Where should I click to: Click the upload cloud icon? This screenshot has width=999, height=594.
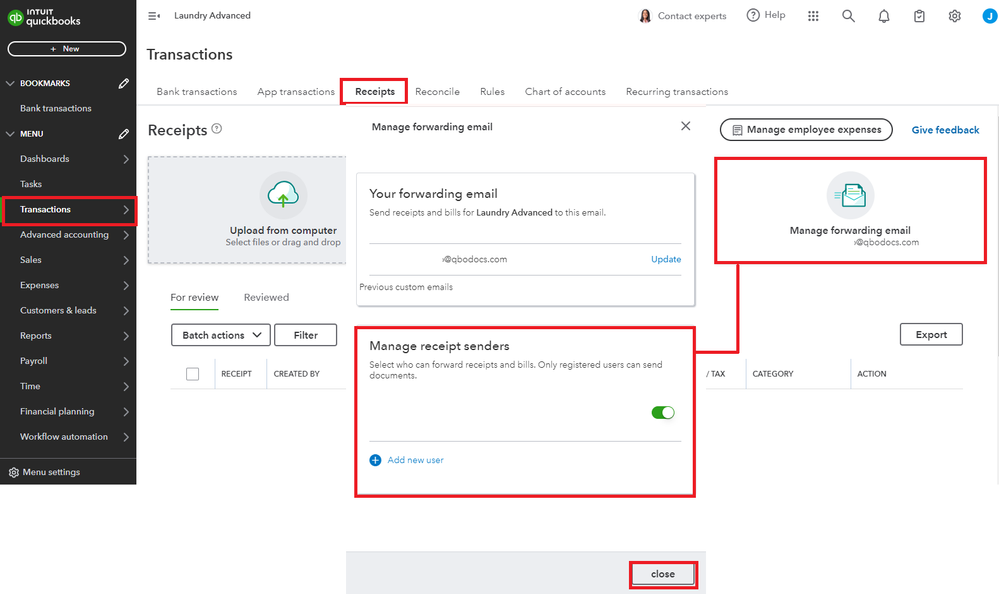tap(283, 196)
